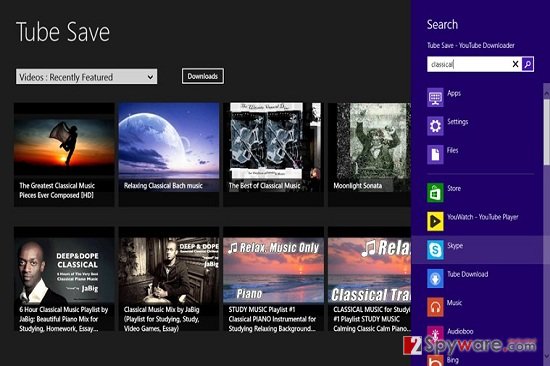
Task: Open the Downloads button
Action: click(x=203, y=76)
